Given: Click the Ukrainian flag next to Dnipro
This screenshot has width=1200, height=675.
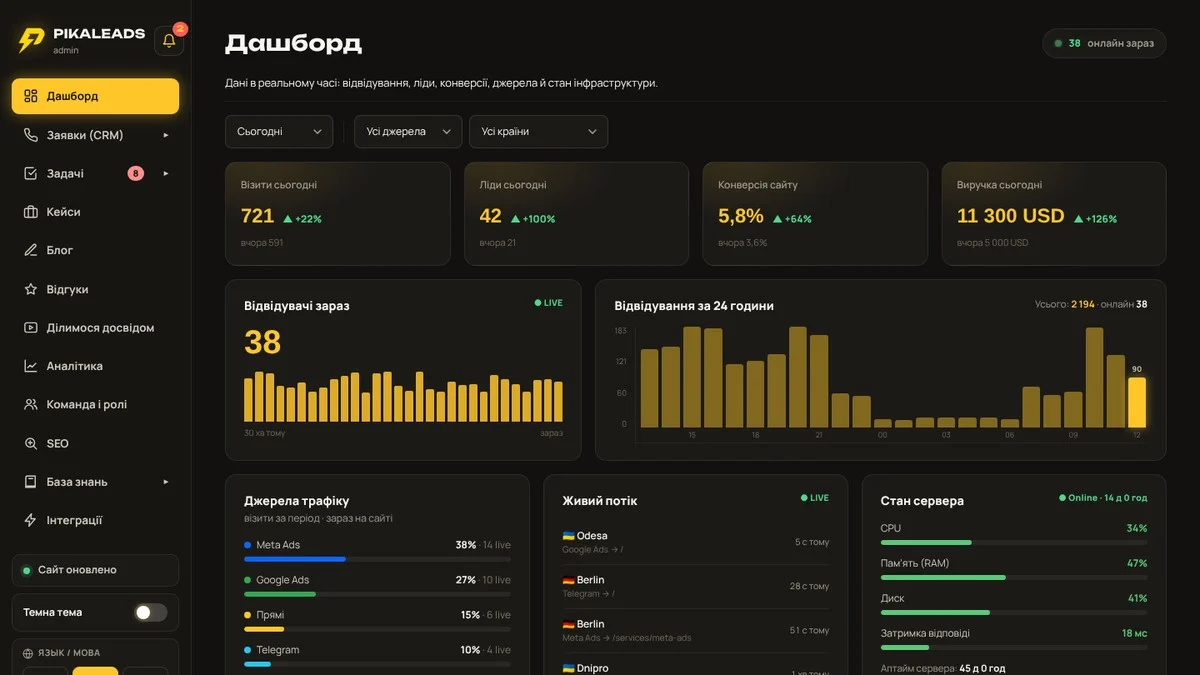Looking at the screenshot, I should (568, 668).
